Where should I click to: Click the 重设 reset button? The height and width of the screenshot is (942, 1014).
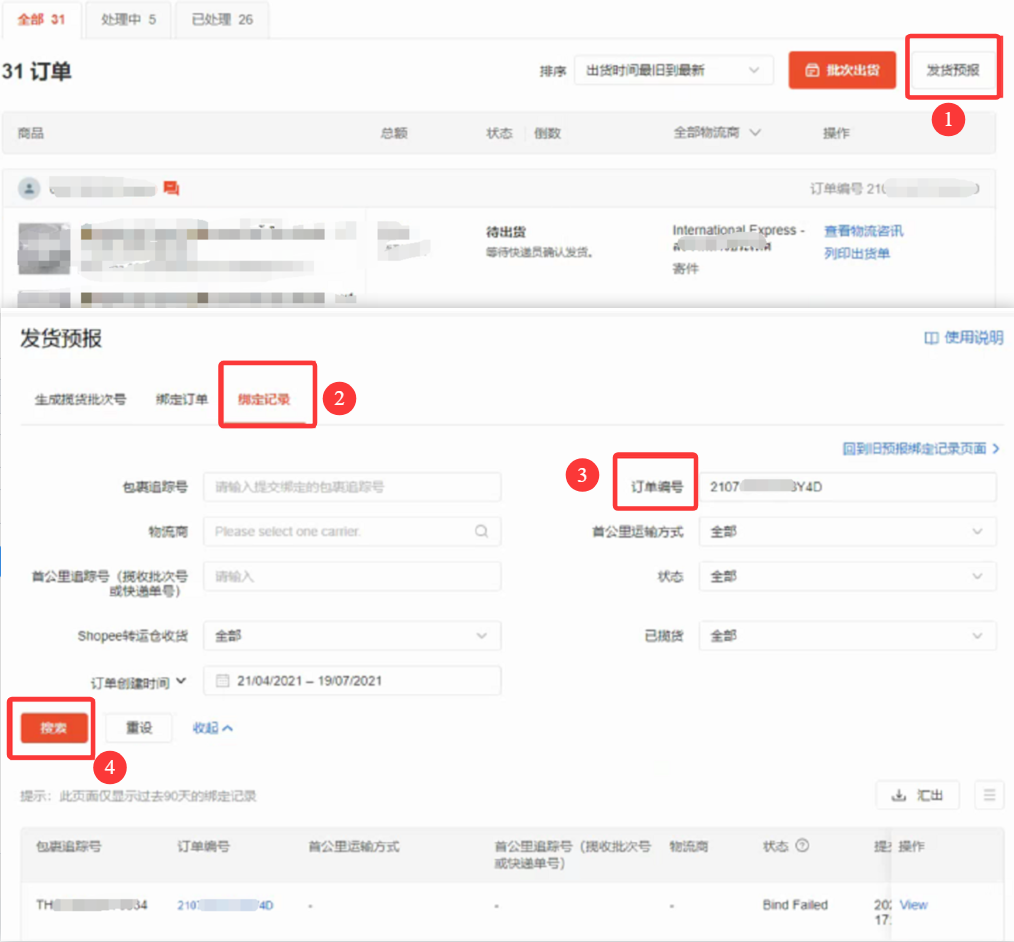coord(138,728)
